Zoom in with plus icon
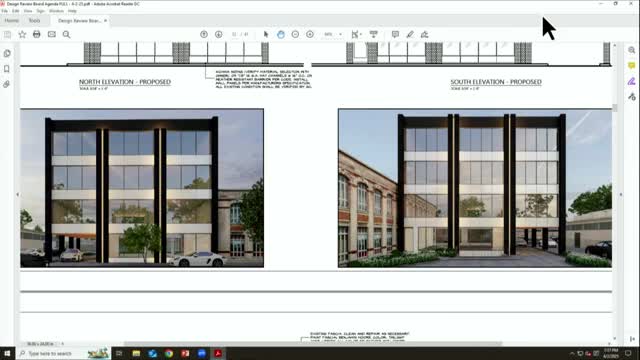The image size is (640, 360). tap(310, 35)
